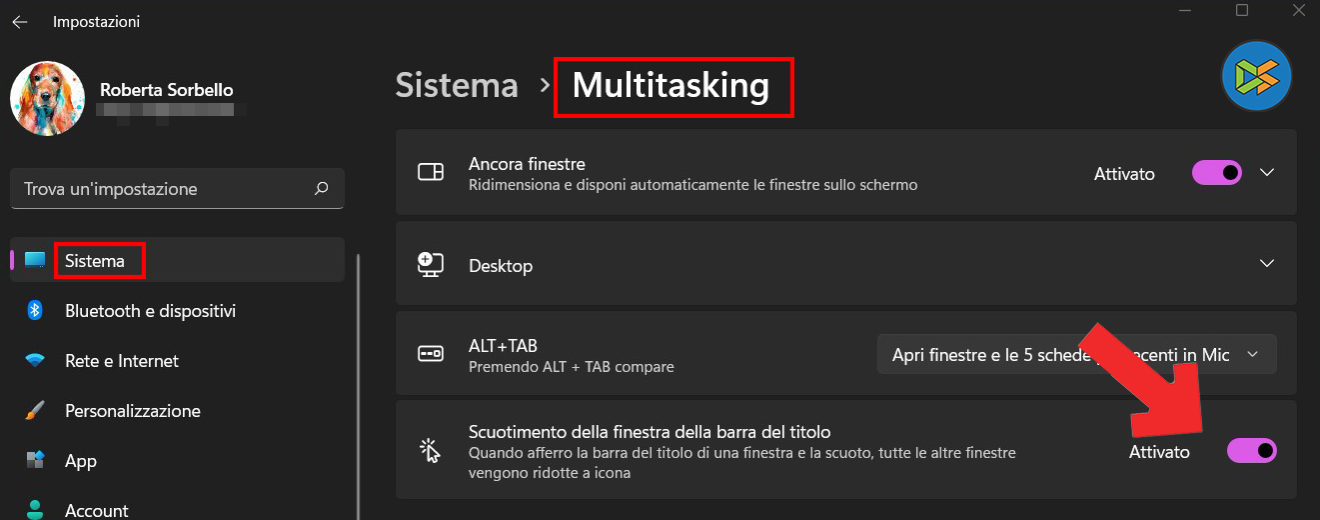Open the ALT+TAB dropdown menu
The width and height of the screenshot is (1320, 520).
tap(1076, 355)
